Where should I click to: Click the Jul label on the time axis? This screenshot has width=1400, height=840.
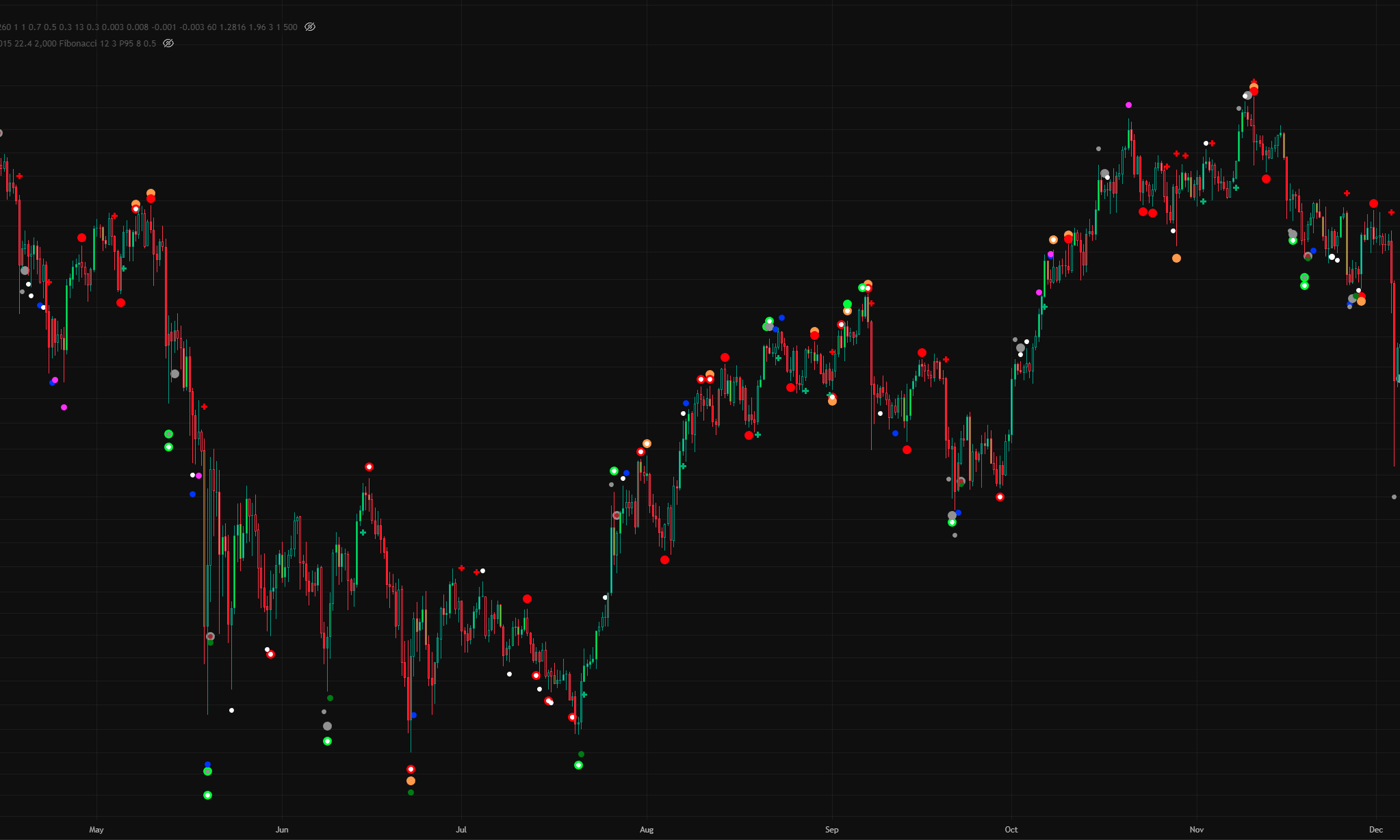coord(461,830)
